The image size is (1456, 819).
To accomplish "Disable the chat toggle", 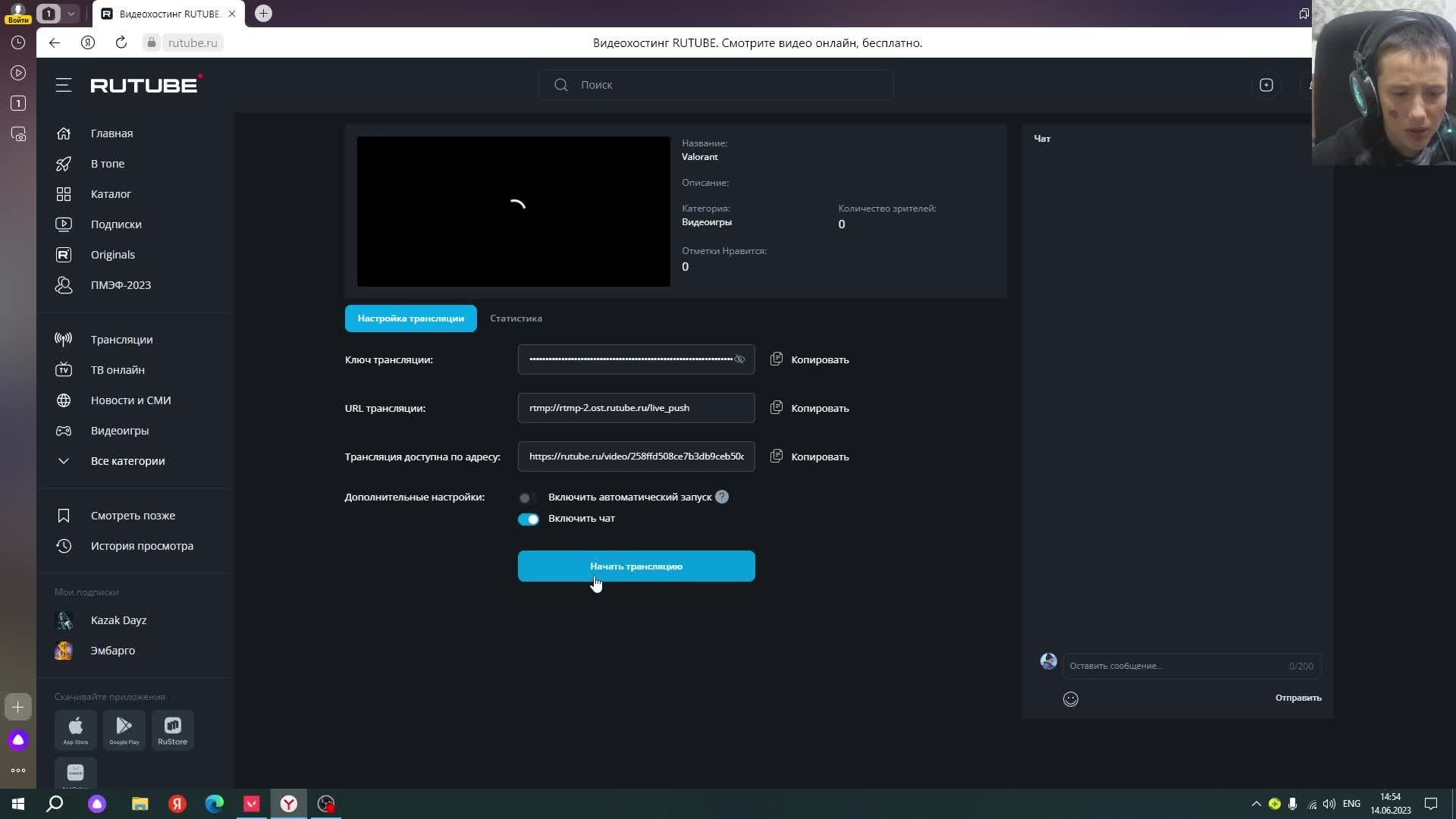I will coord(528,519).
